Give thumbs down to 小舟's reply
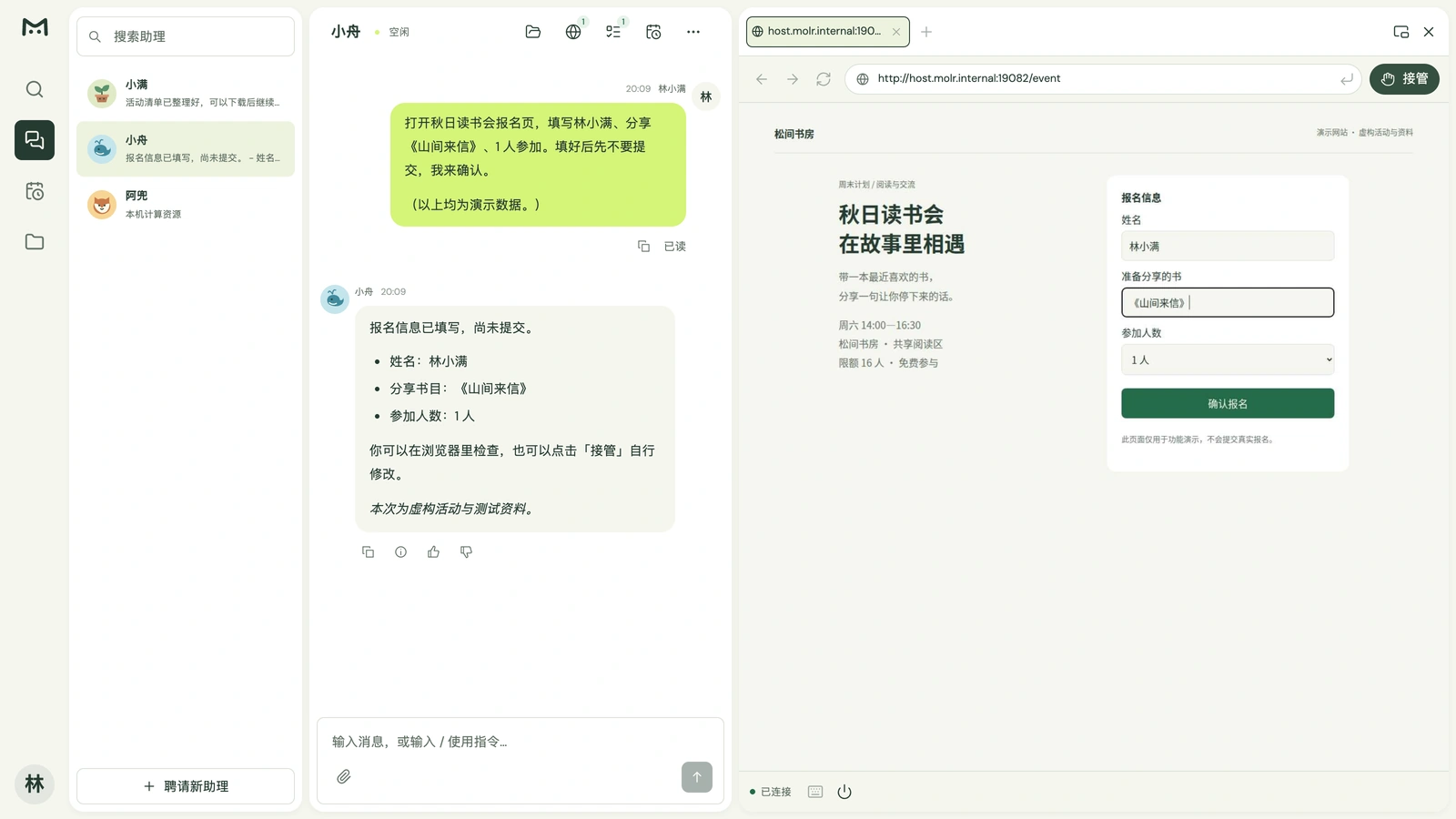Image resolution: width=1456 pixels, height=819 pixels. 466,552
